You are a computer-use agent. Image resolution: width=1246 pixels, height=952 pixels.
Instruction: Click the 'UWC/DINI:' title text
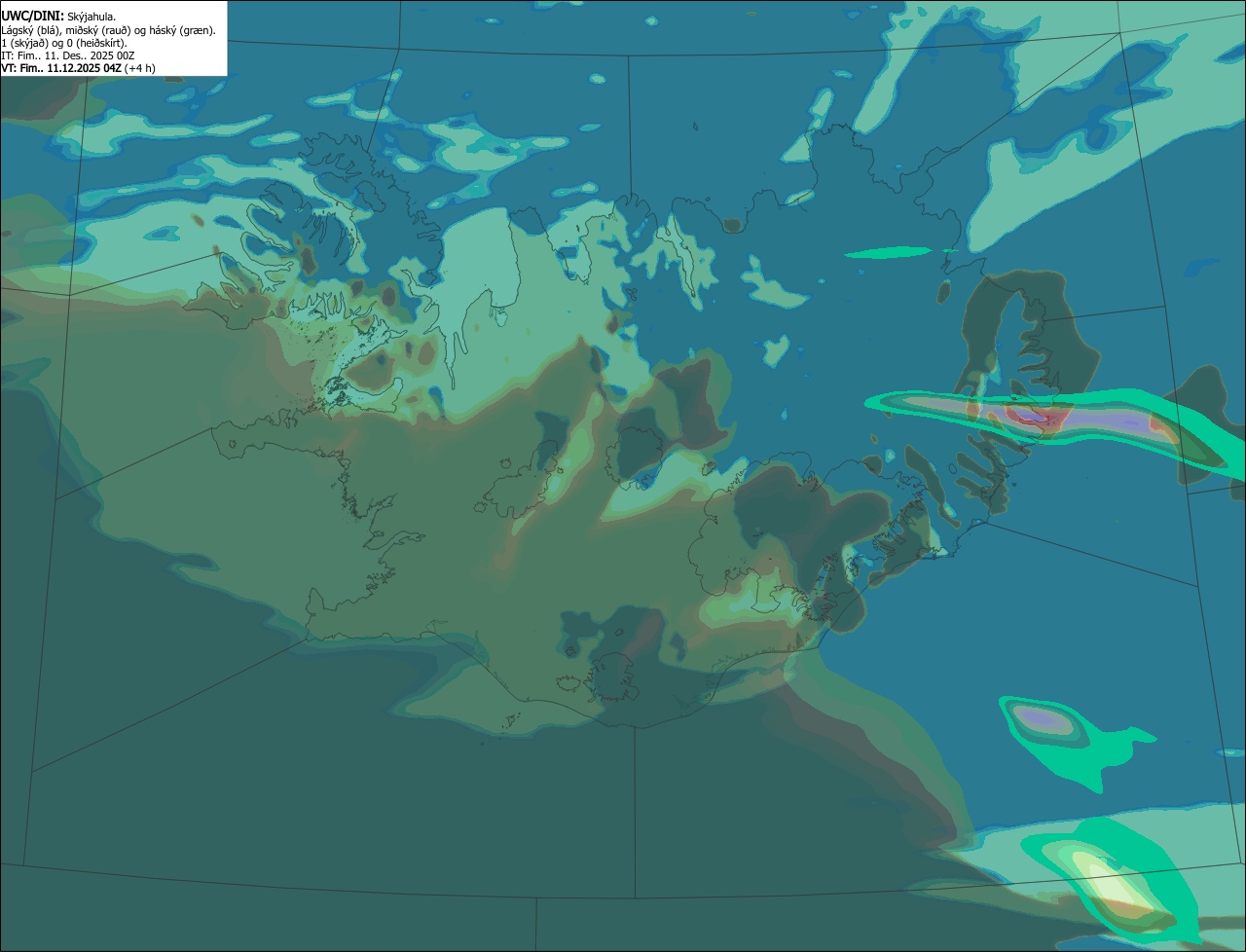click(33, 16)
